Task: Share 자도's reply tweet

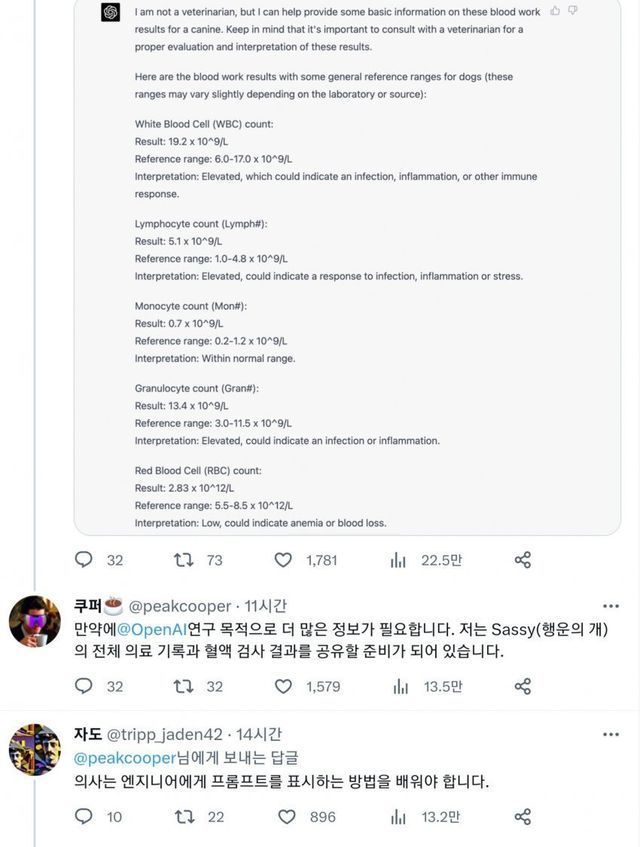Action: 522,817
